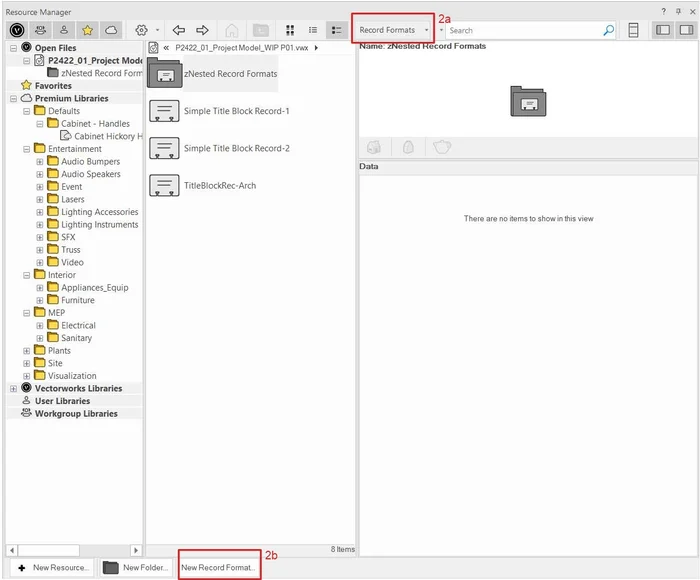Click the Favorites star toolbar icon

pos(87,31)
